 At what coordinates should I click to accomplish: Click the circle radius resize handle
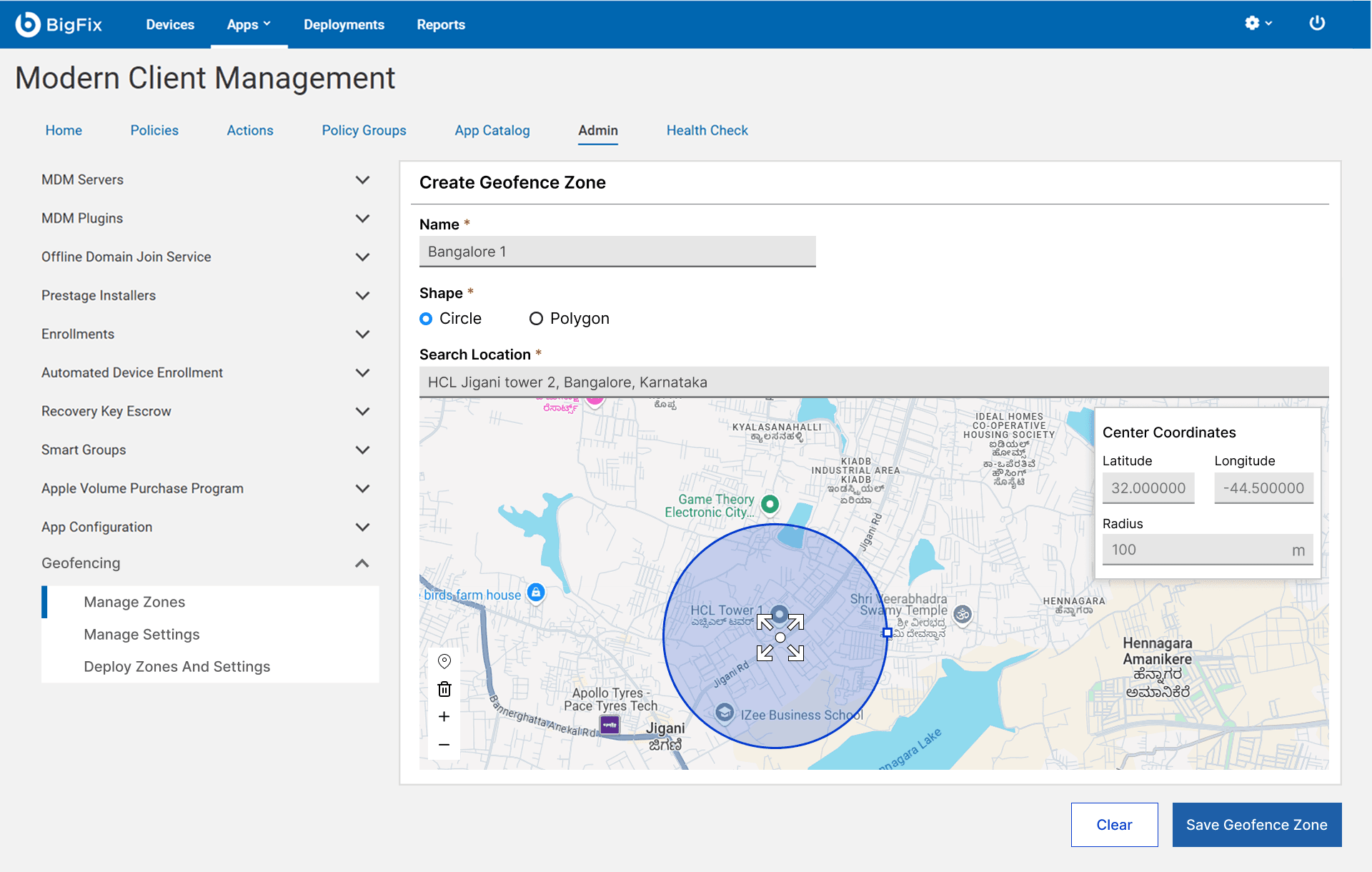pyautogui.click(x=887, y=633)
